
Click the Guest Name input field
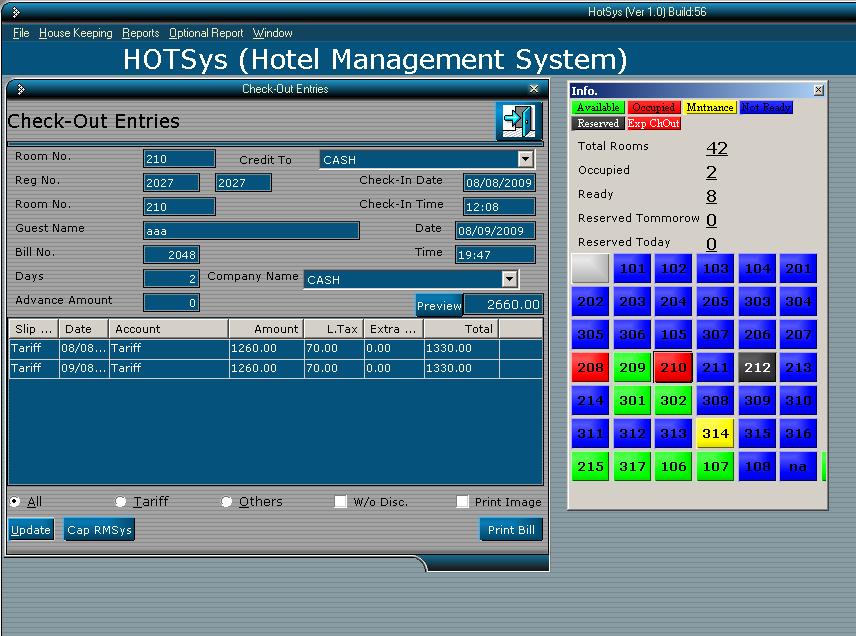pos(250,230)
